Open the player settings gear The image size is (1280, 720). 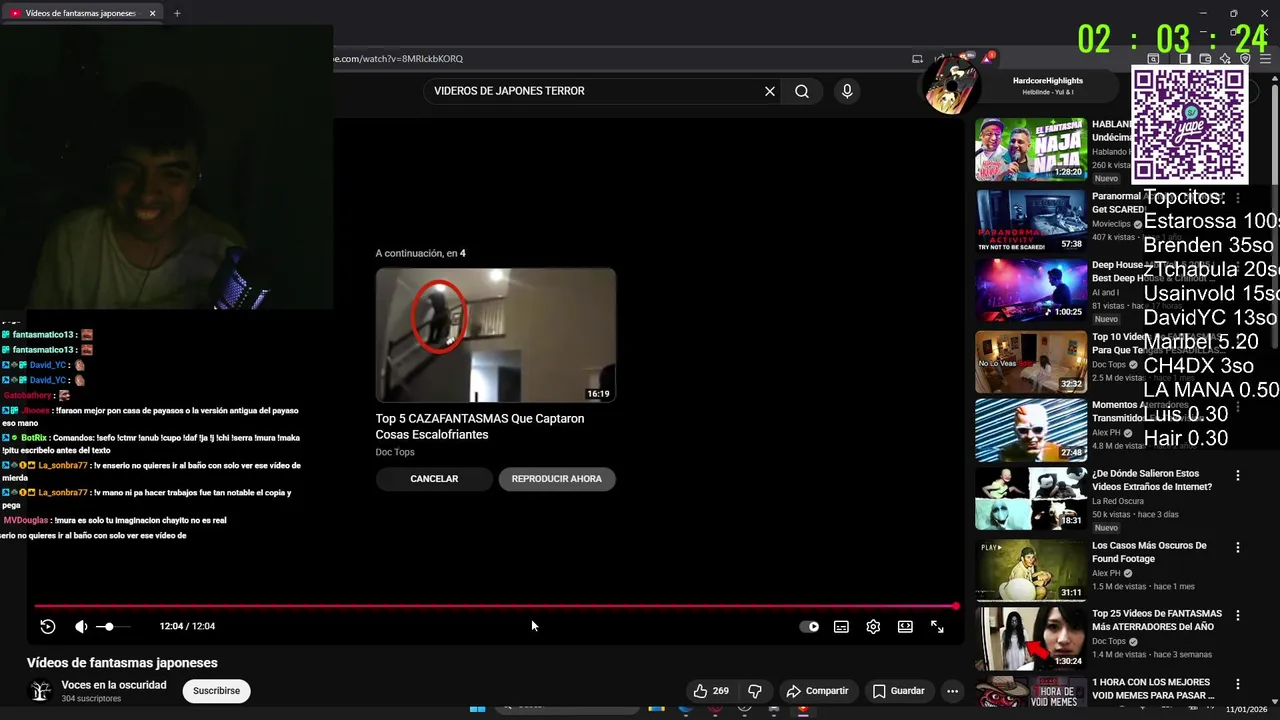(873, 626)
